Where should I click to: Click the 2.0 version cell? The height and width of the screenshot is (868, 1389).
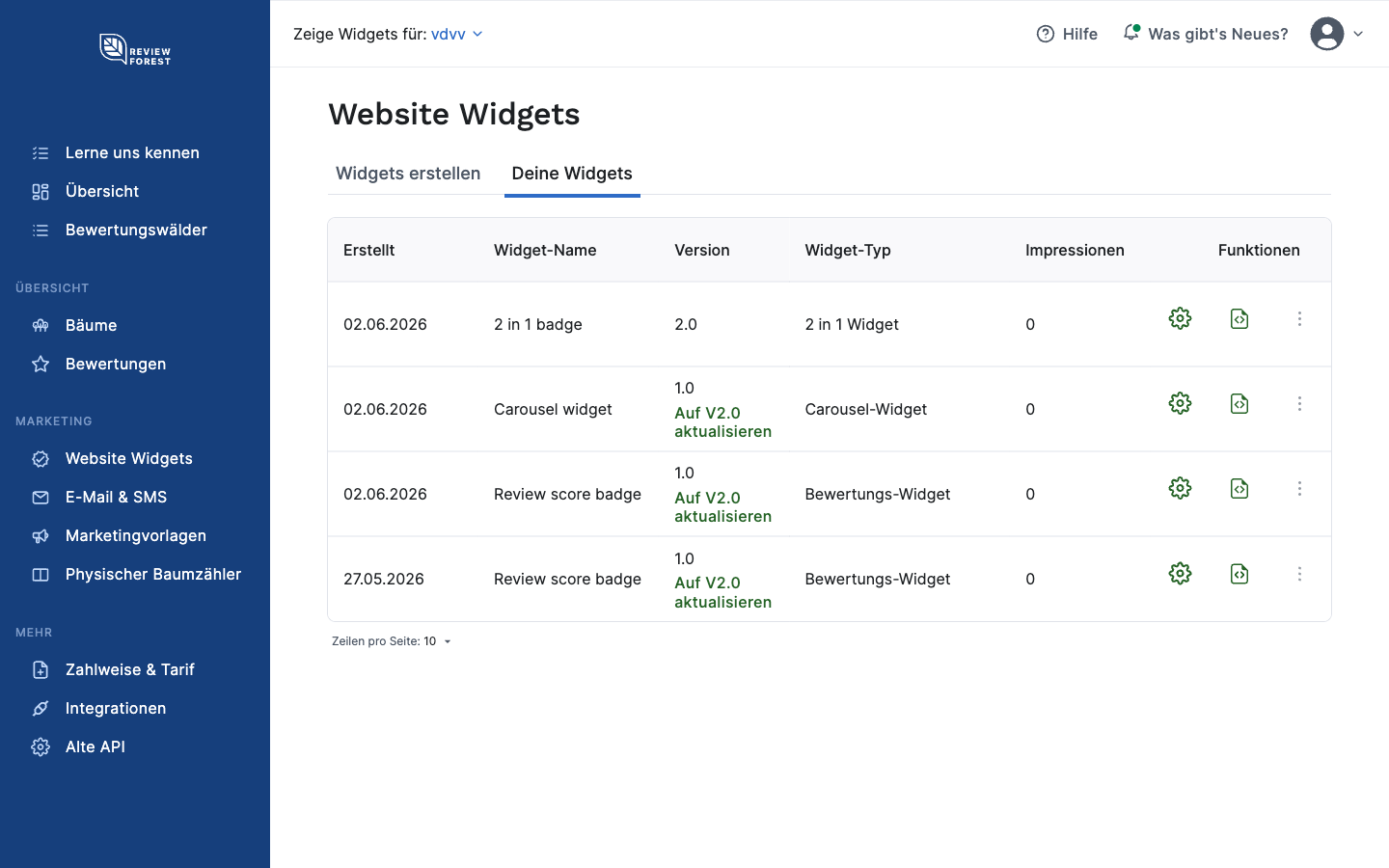[x=686, y=325]
